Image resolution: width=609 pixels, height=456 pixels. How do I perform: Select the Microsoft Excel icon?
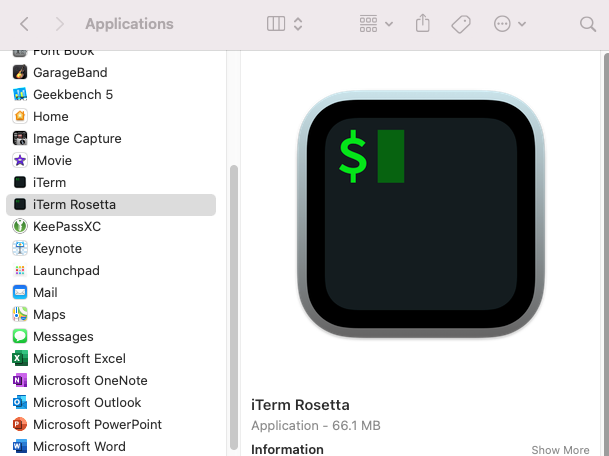click(20, 359)
